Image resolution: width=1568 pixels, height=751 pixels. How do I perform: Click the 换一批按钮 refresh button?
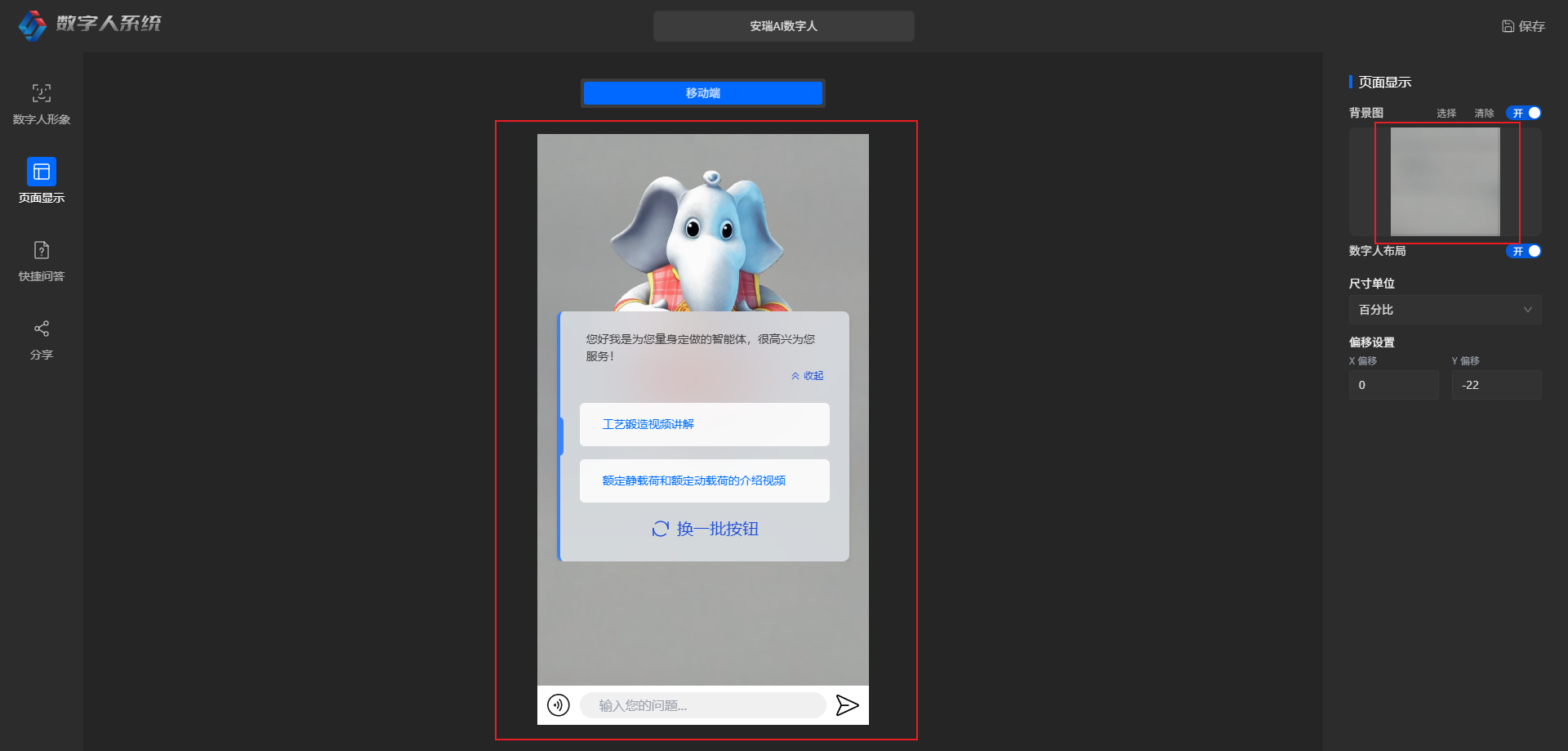click(x=706, y=529)
